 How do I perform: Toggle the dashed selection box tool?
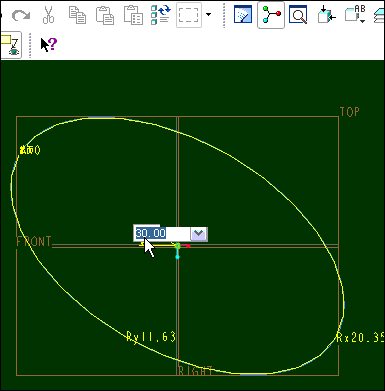pos(189,15)
